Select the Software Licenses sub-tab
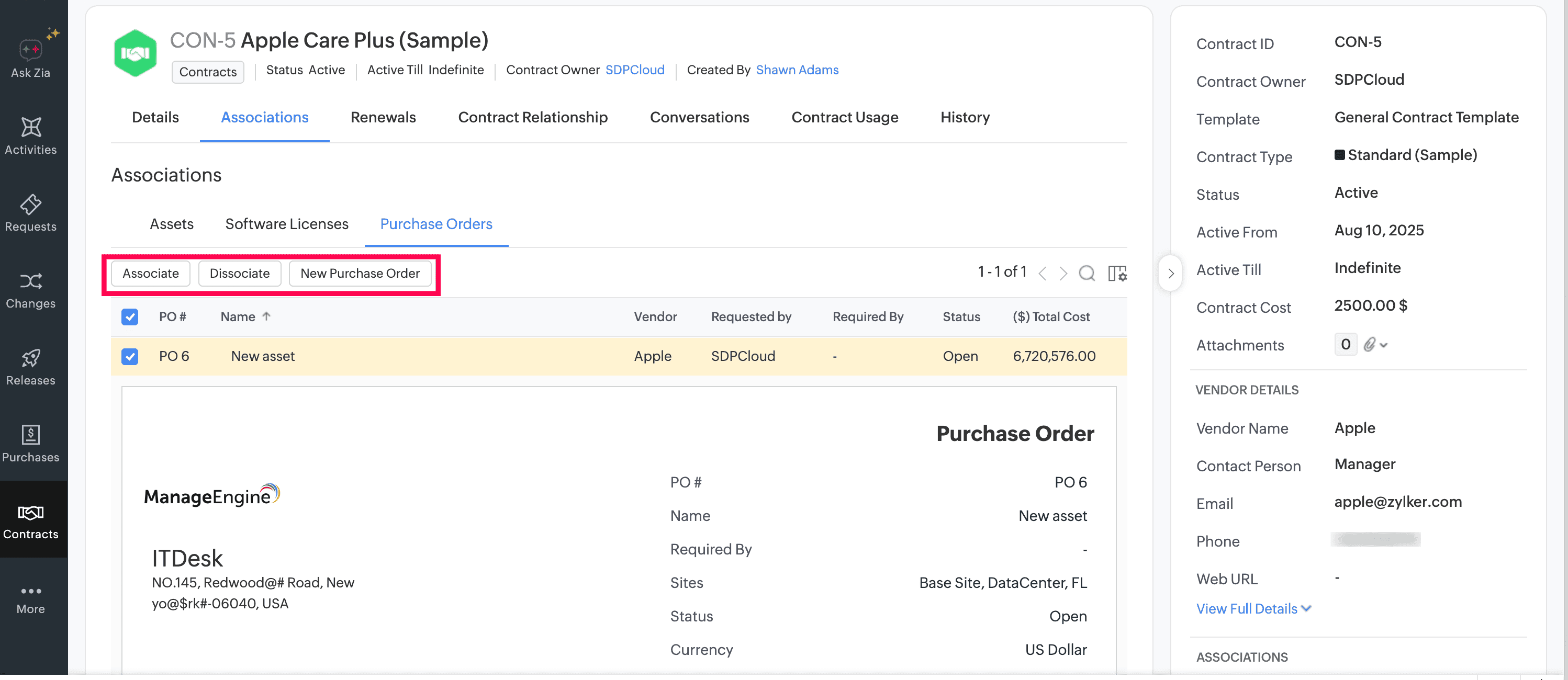1568x680 pixels. pyautogui.click(x=287, y=224)
